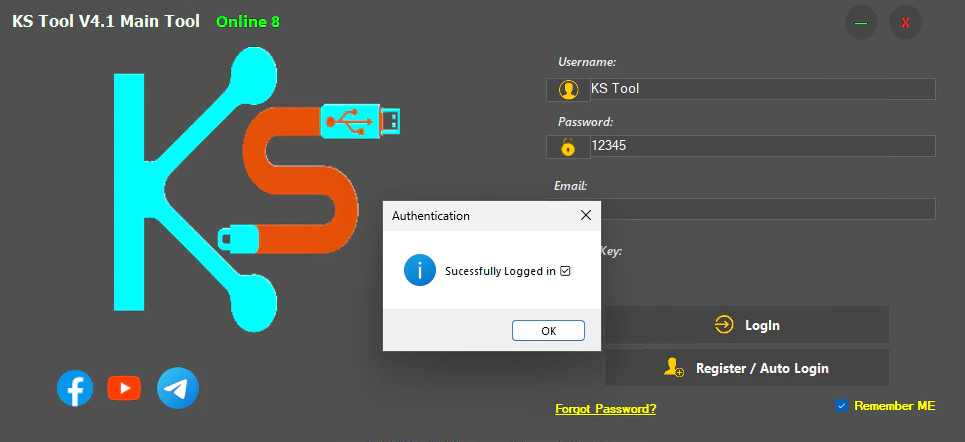Close the Authentication dialog with X
Viewport: 965px width, 442px height.
586,215
